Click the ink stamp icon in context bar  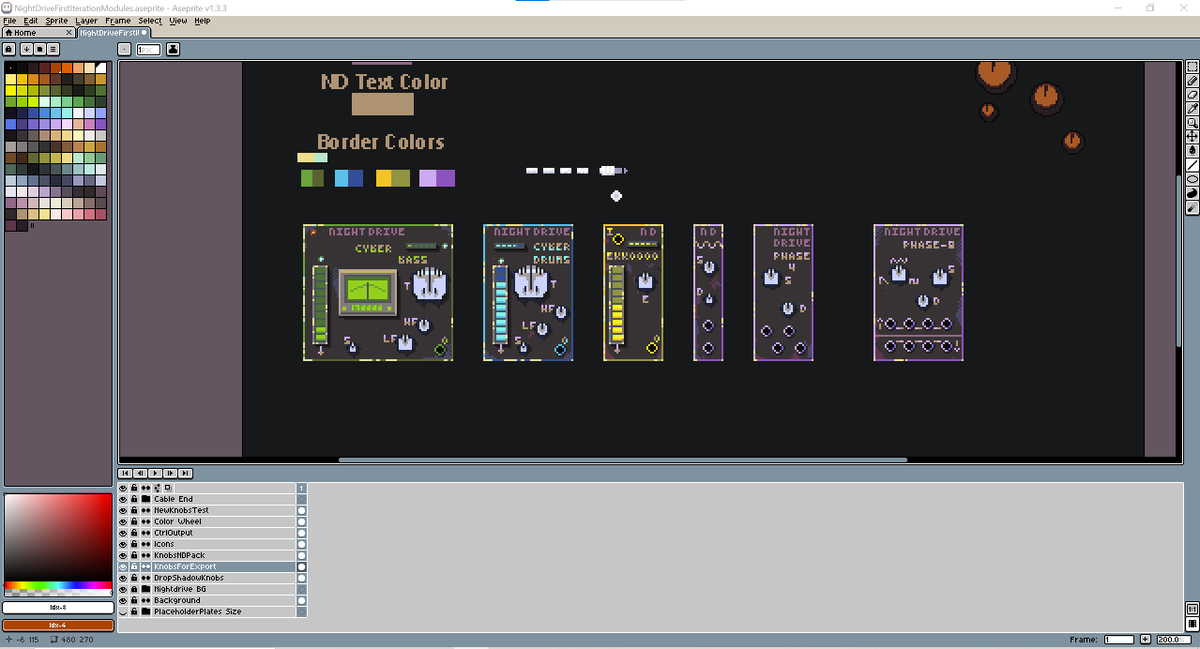(173, 48)
